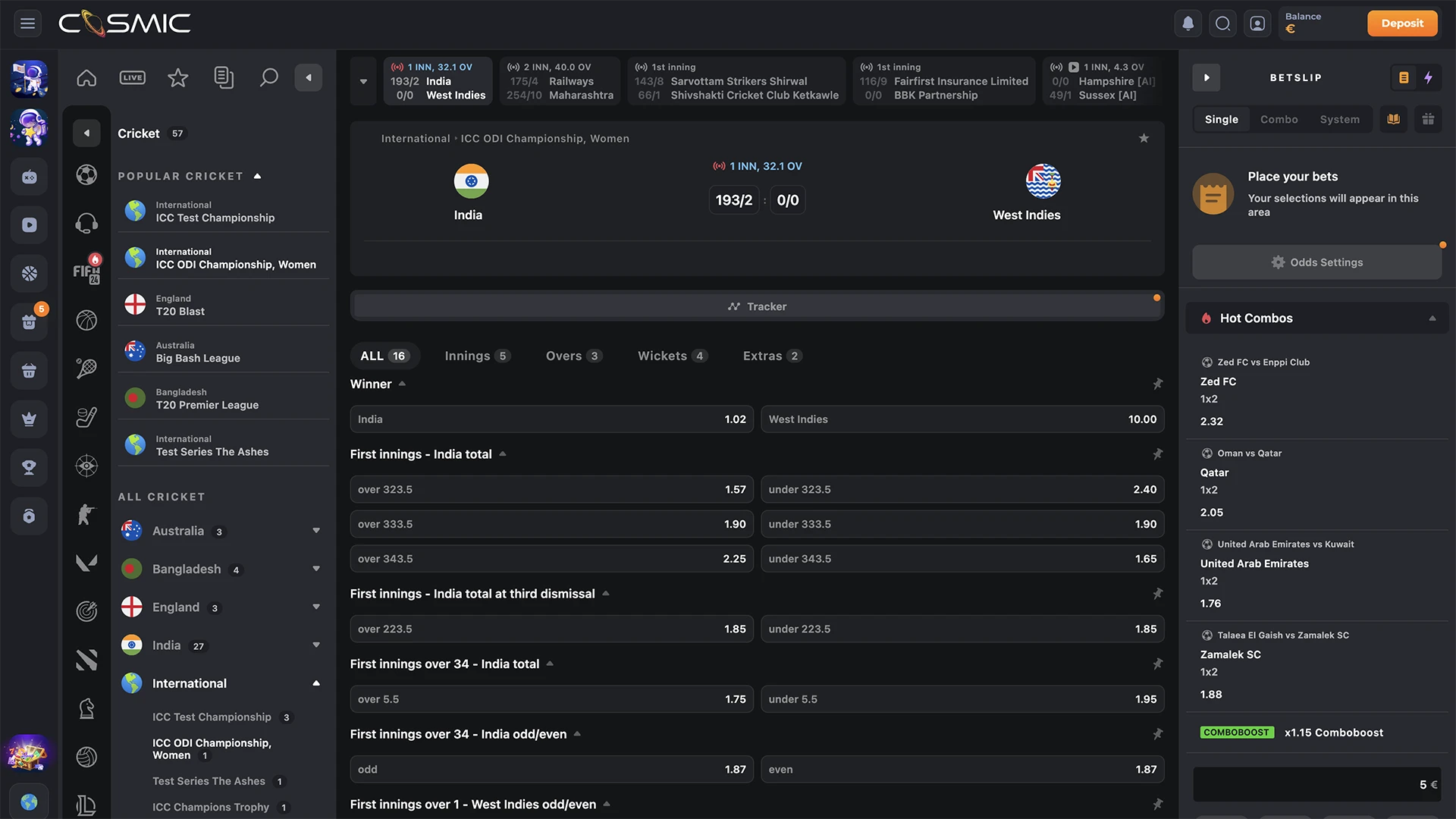Go to sportsbook home icon
Viewport: 1456px width, 819px height.
pos(86,77)
